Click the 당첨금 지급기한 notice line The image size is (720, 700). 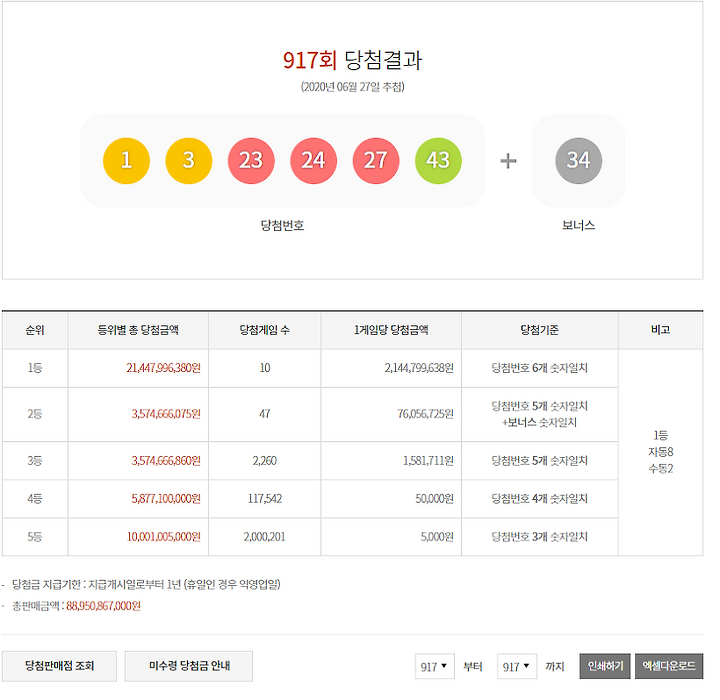146,585
